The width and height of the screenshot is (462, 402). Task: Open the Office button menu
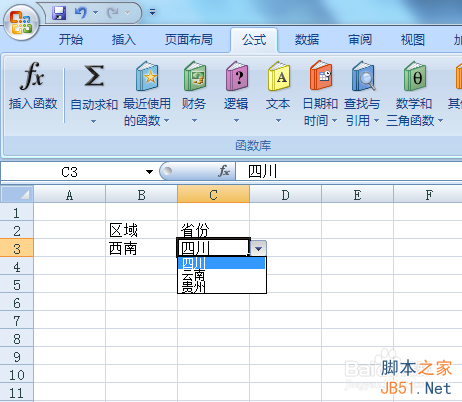21,22
